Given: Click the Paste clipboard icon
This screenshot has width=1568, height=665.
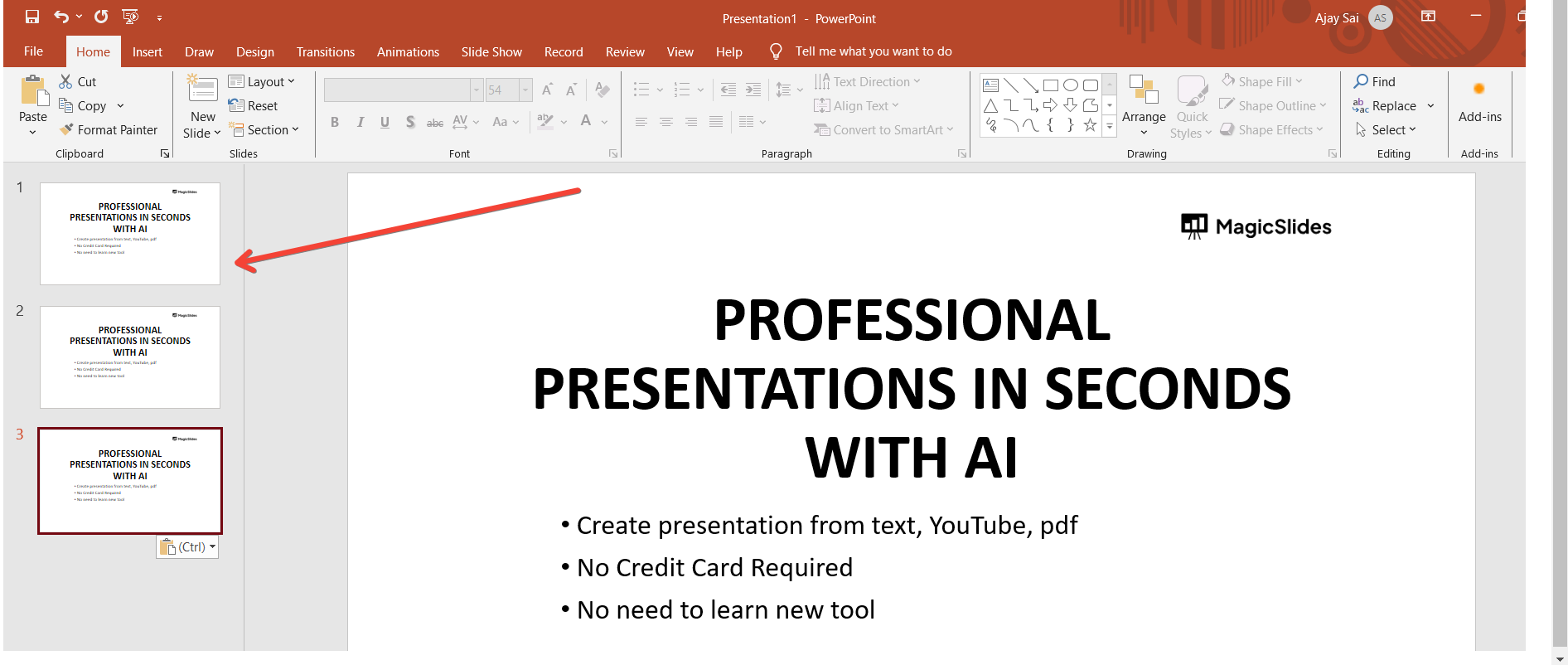Looking at the screenshot, I should click(33, 90).
